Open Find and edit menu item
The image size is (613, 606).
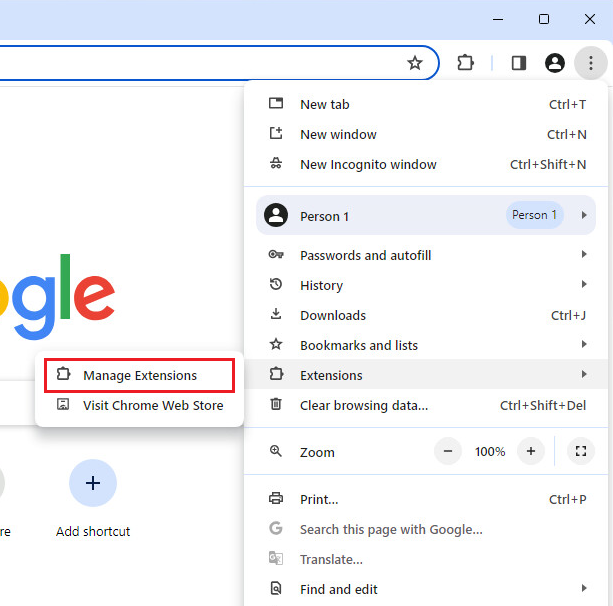click(x=426, y=589)
